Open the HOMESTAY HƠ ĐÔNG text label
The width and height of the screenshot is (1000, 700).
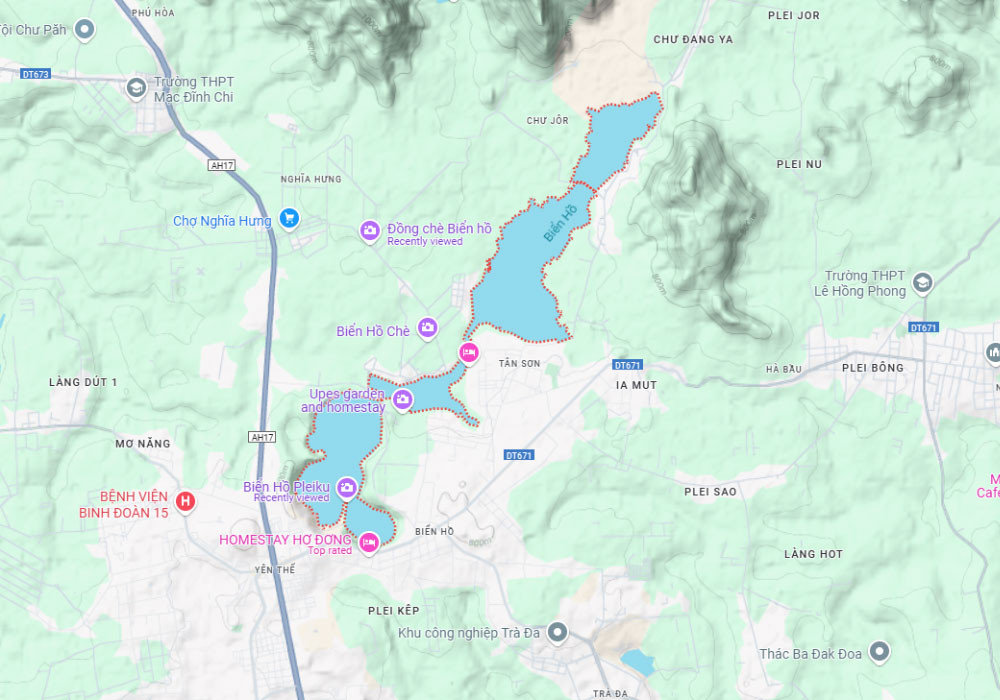285,540
